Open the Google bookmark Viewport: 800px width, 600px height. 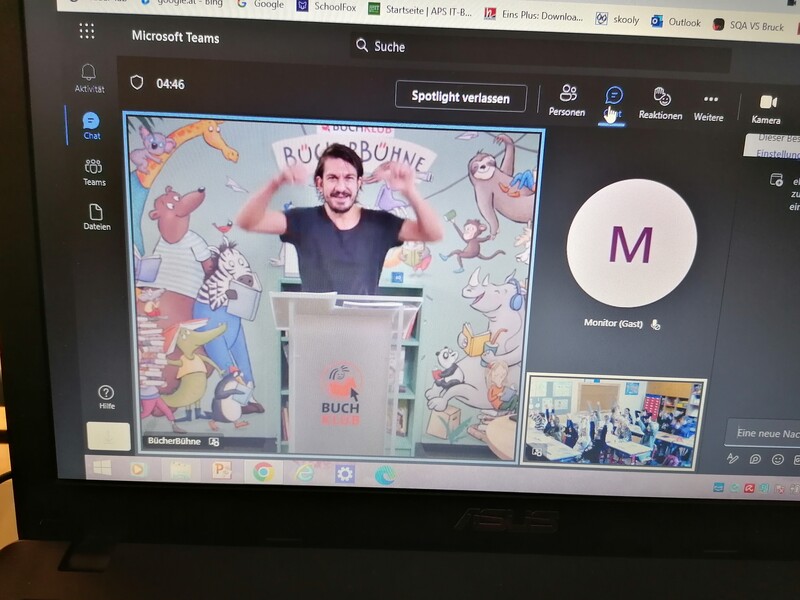point(260,5)
